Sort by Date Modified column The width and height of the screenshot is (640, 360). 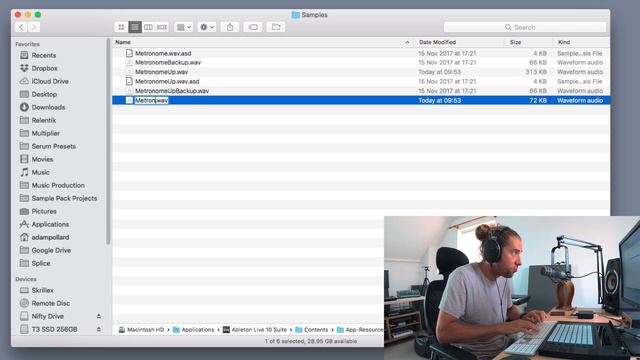pos(437,42)
